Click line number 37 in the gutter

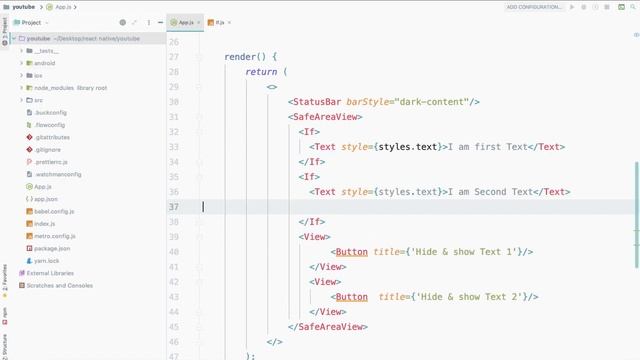click(174, 207)
